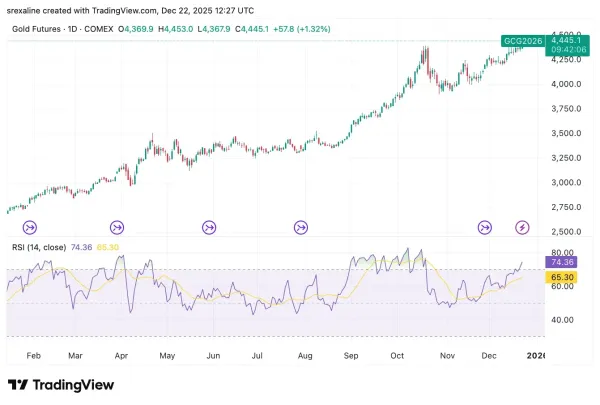Click the contract rollover icon above December
The width and height of the screenshot is (600, 405).
point(485,227)
